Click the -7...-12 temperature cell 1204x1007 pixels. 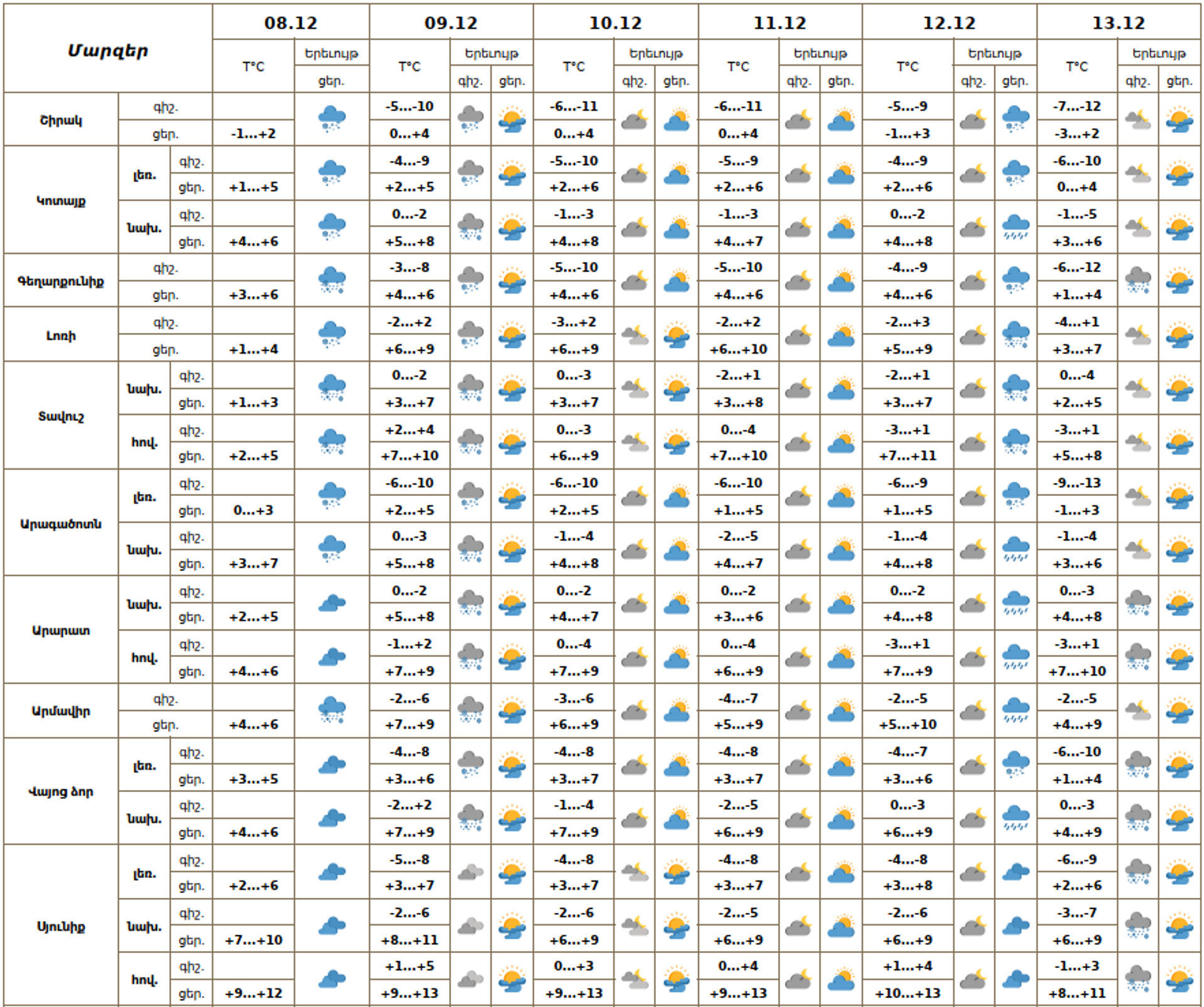click(x=1077, y=106)
